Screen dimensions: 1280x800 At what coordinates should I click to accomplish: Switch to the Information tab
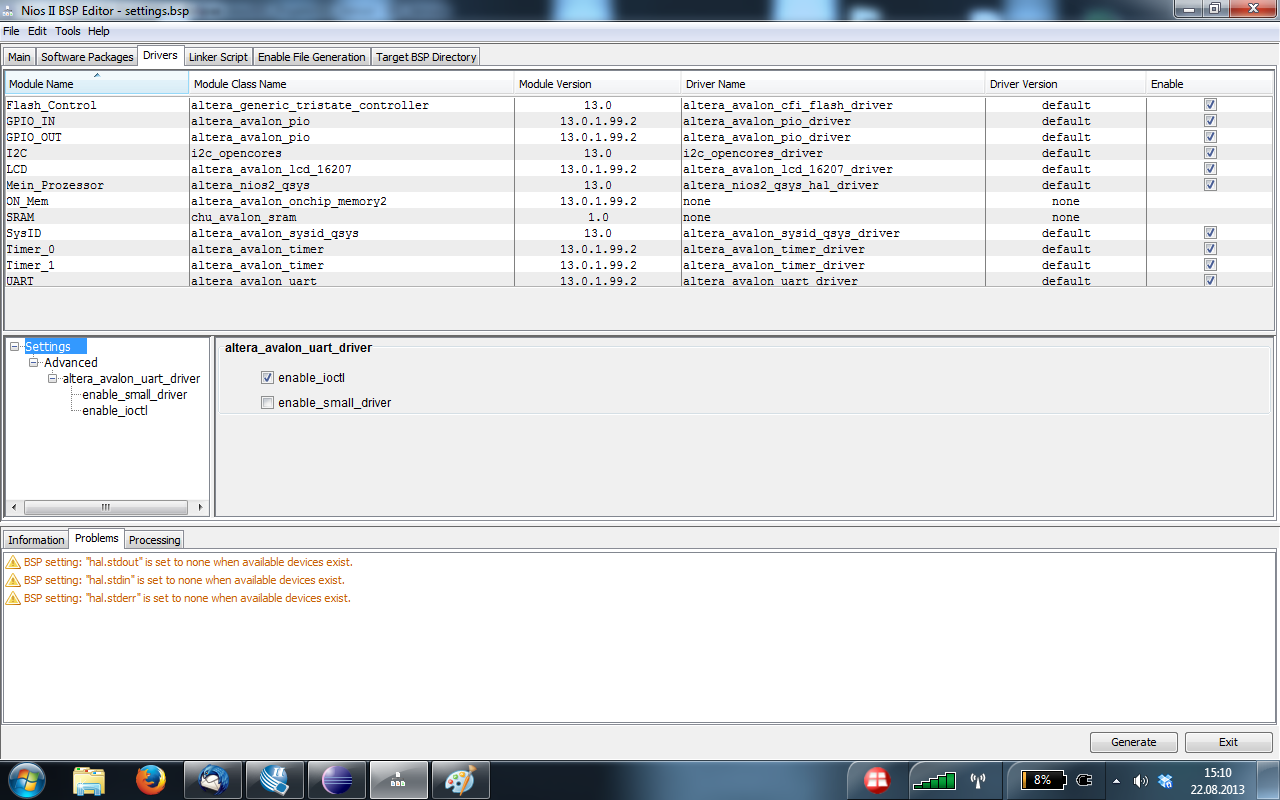(36, 540)
